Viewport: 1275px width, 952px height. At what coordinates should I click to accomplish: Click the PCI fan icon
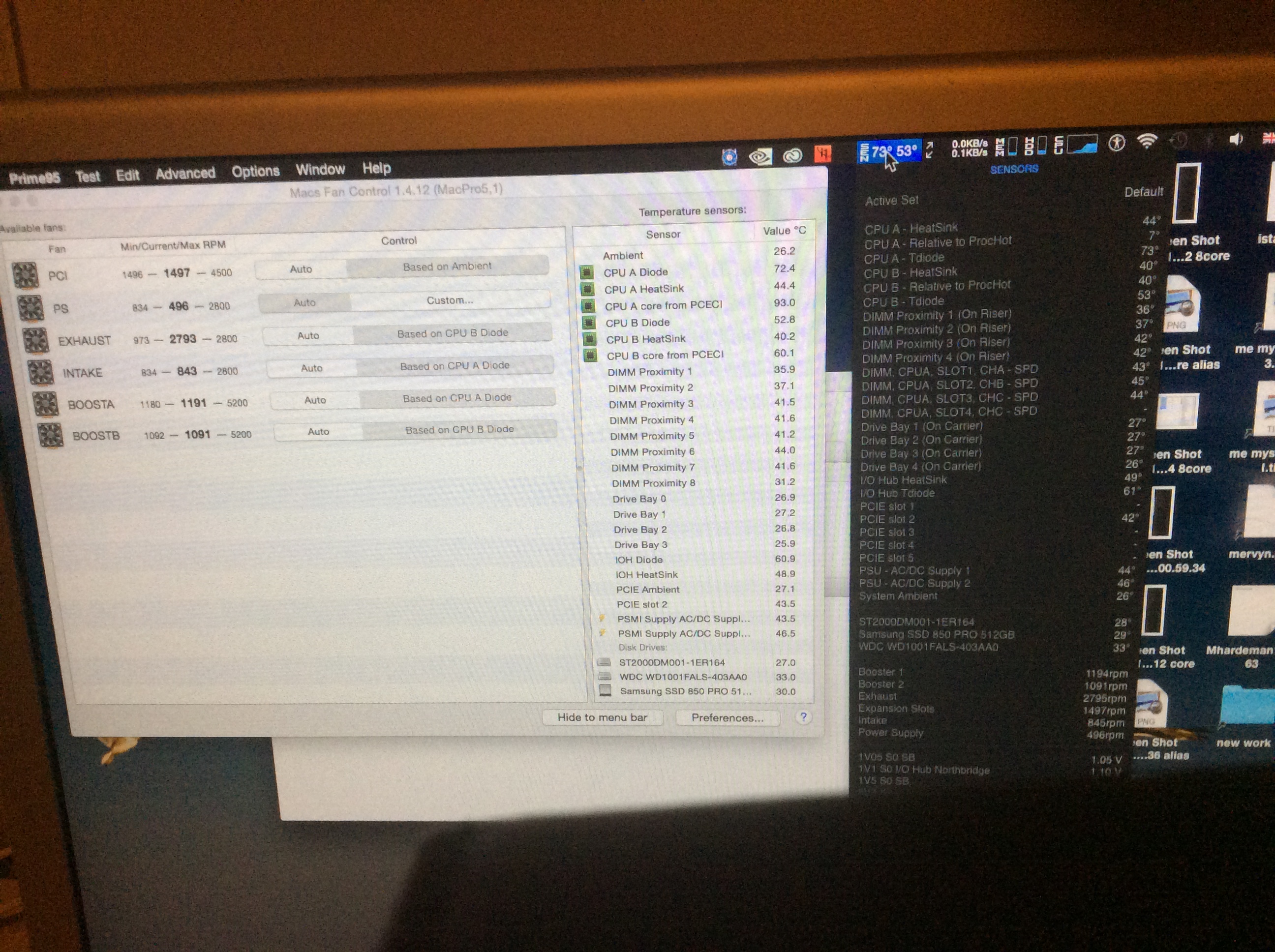pos(26,275)
